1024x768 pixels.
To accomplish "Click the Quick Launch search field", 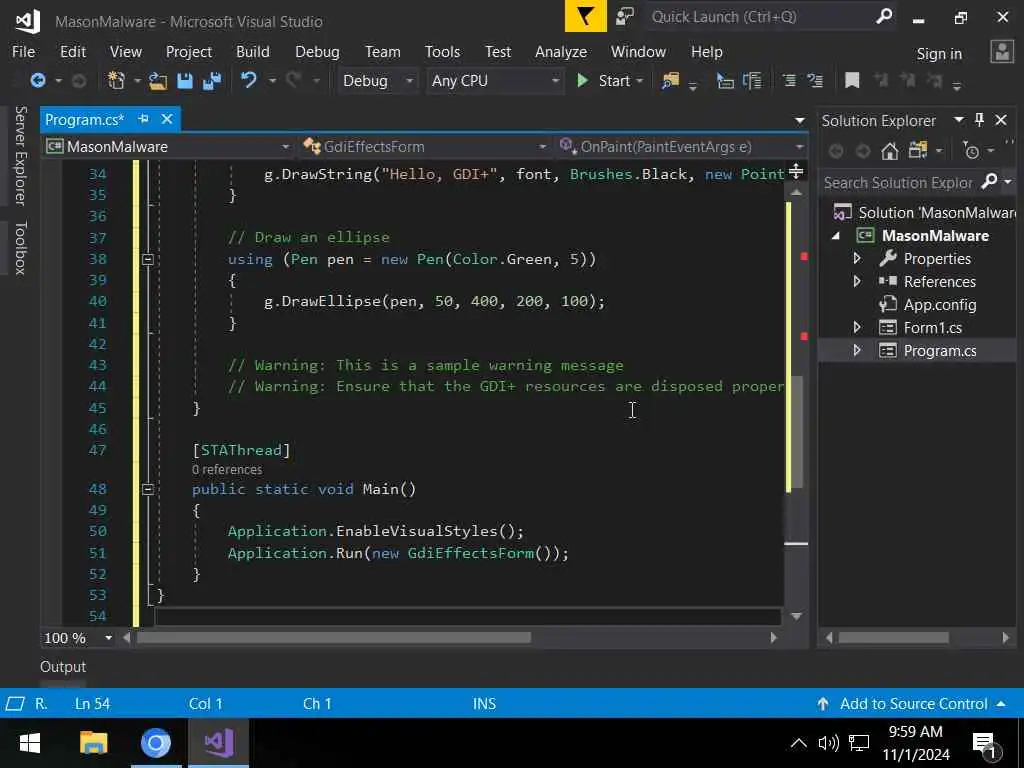I will tap(769, 16).
